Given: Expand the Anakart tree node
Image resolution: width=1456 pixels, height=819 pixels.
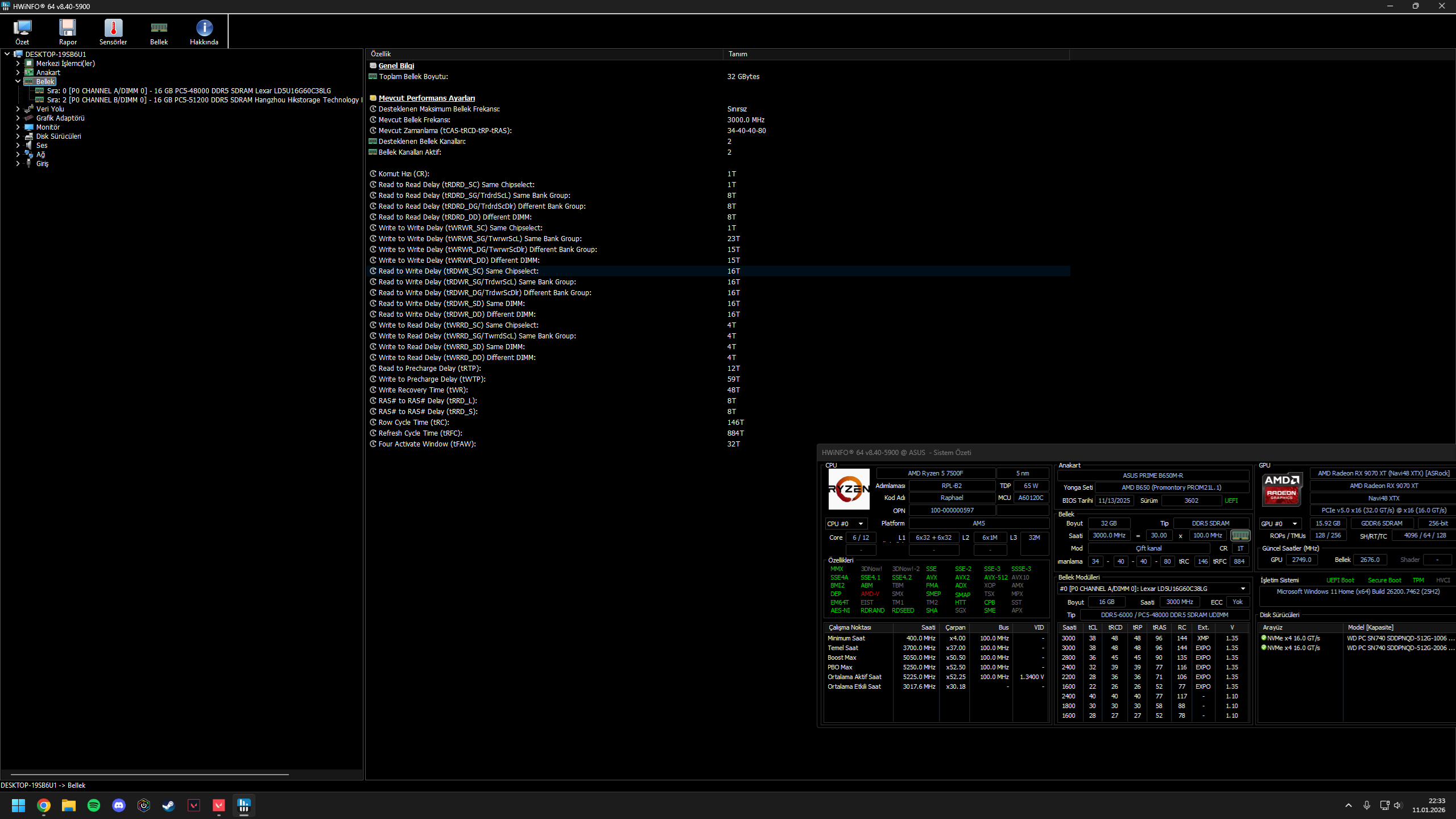Looking at the screenshot, I should pyautogui.click(x=18, y=72).
